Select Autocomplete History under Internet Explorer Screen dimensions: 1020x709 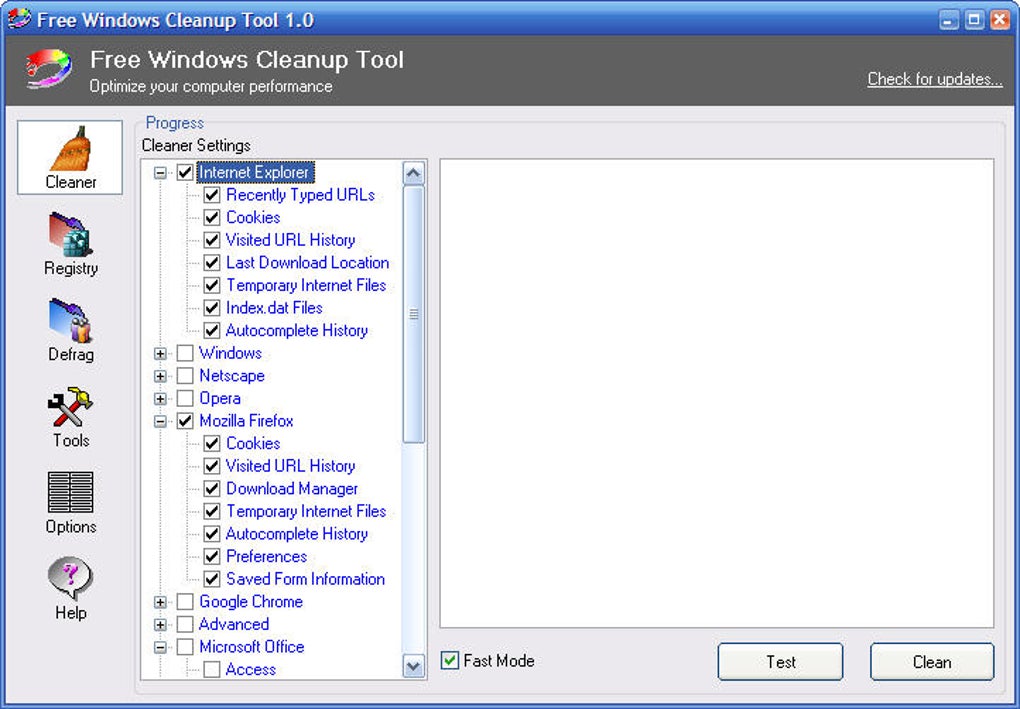click(297, 330)
